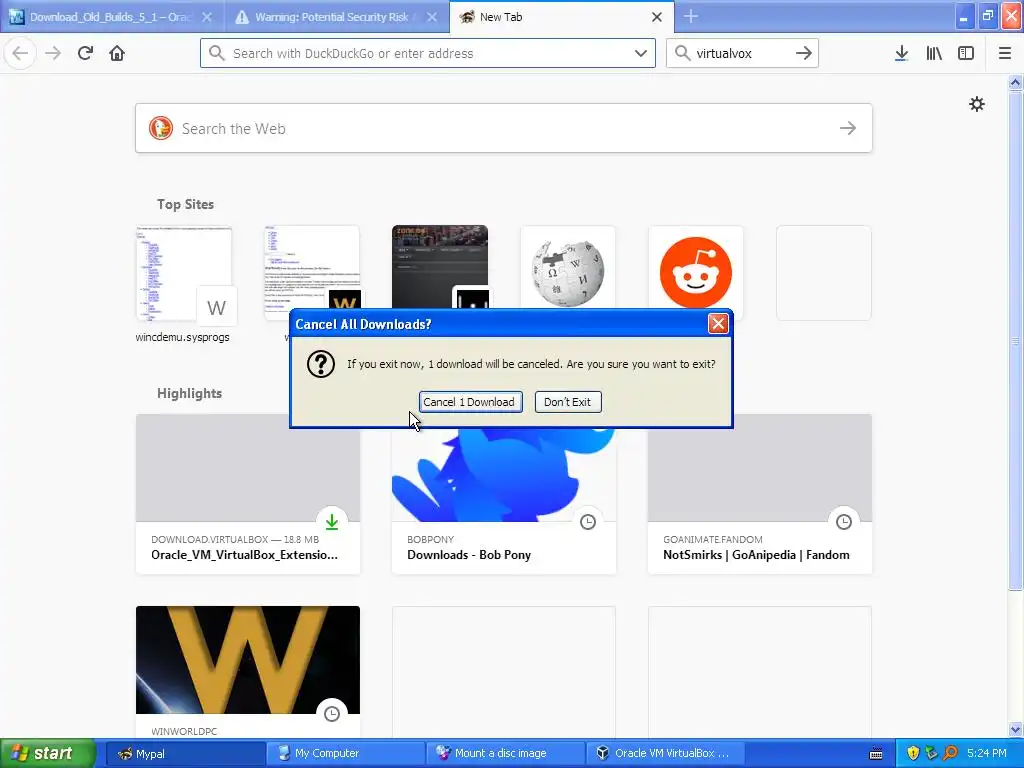
Task: Click the history clock icon on the WinWorldPC card
Action: coord(332,714)
